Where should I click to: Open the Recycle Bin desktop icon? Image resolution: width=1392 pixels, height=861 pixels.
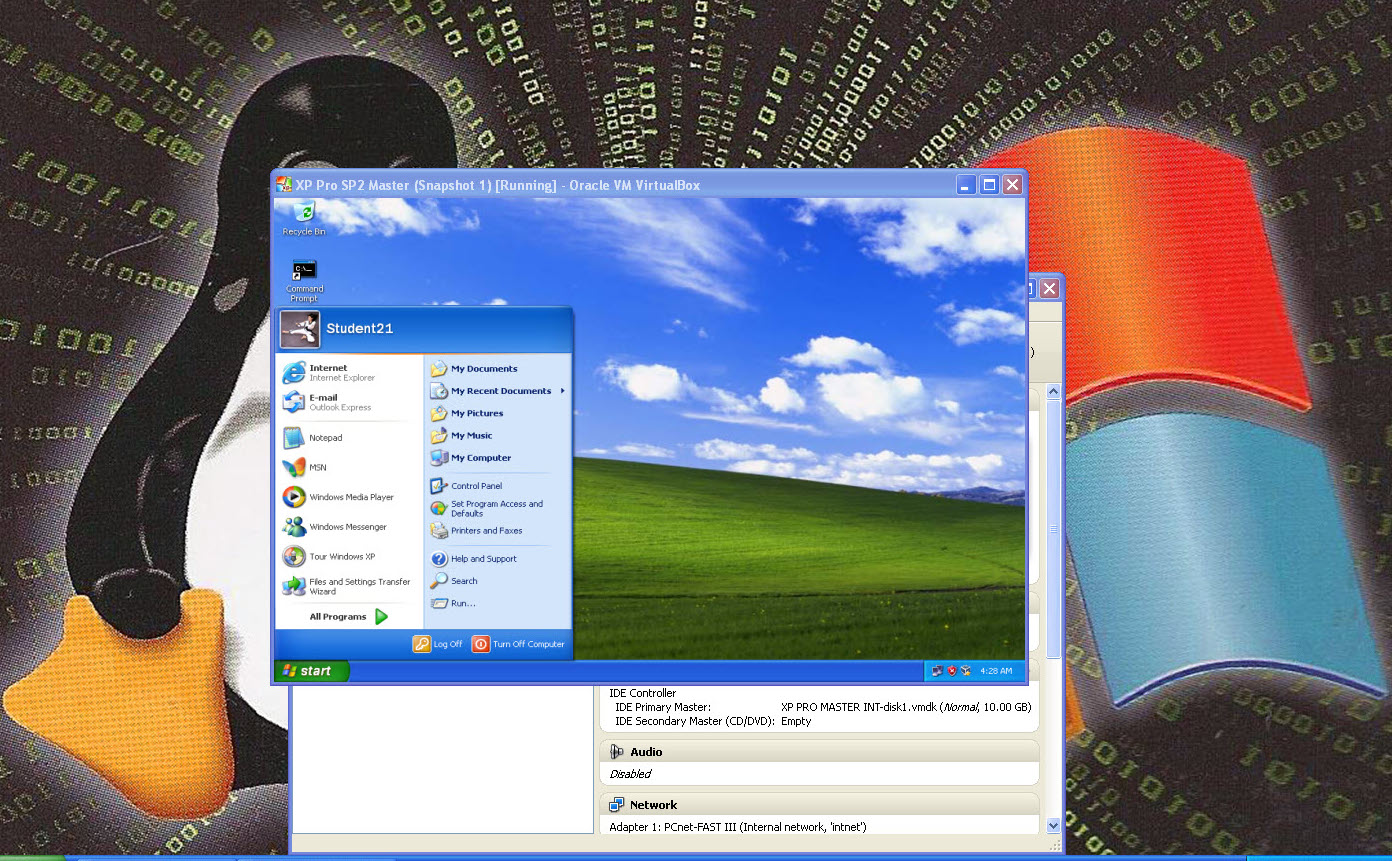click(303, 216)
